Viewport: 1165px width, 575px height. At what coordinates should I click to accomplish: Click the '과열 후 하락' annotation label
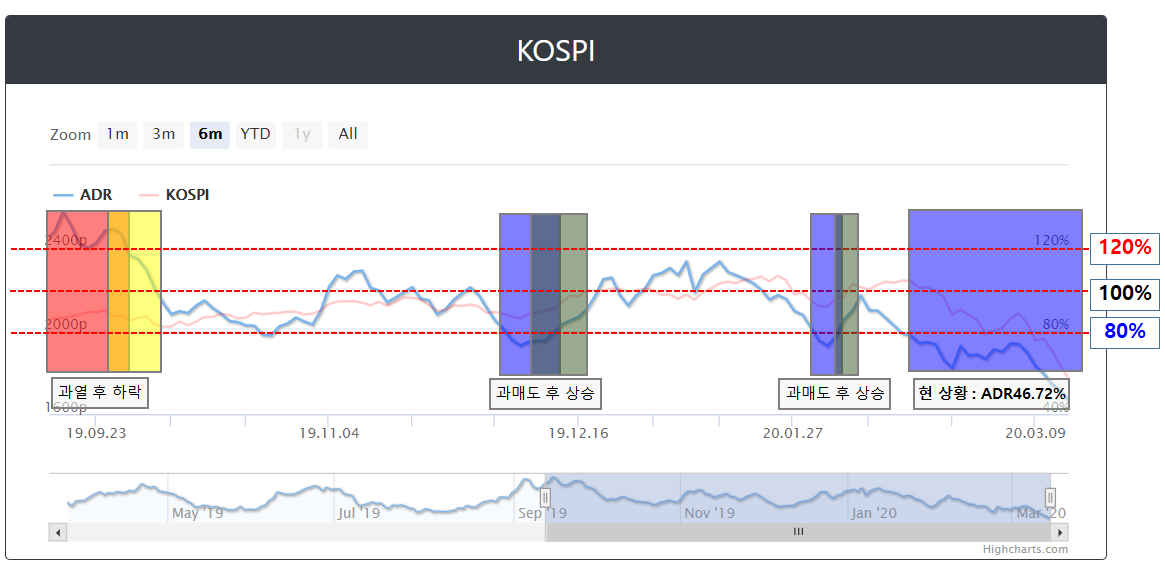(x=100, y=392)
